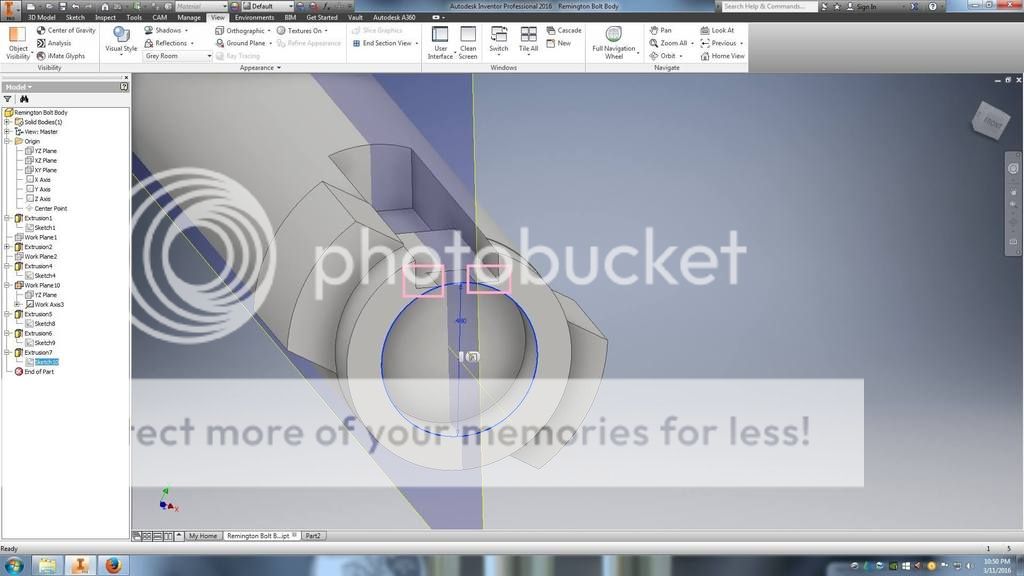Open the Object Visibility menu
The width and height of the screenshot is (1024, 576).
pos(18,44)
